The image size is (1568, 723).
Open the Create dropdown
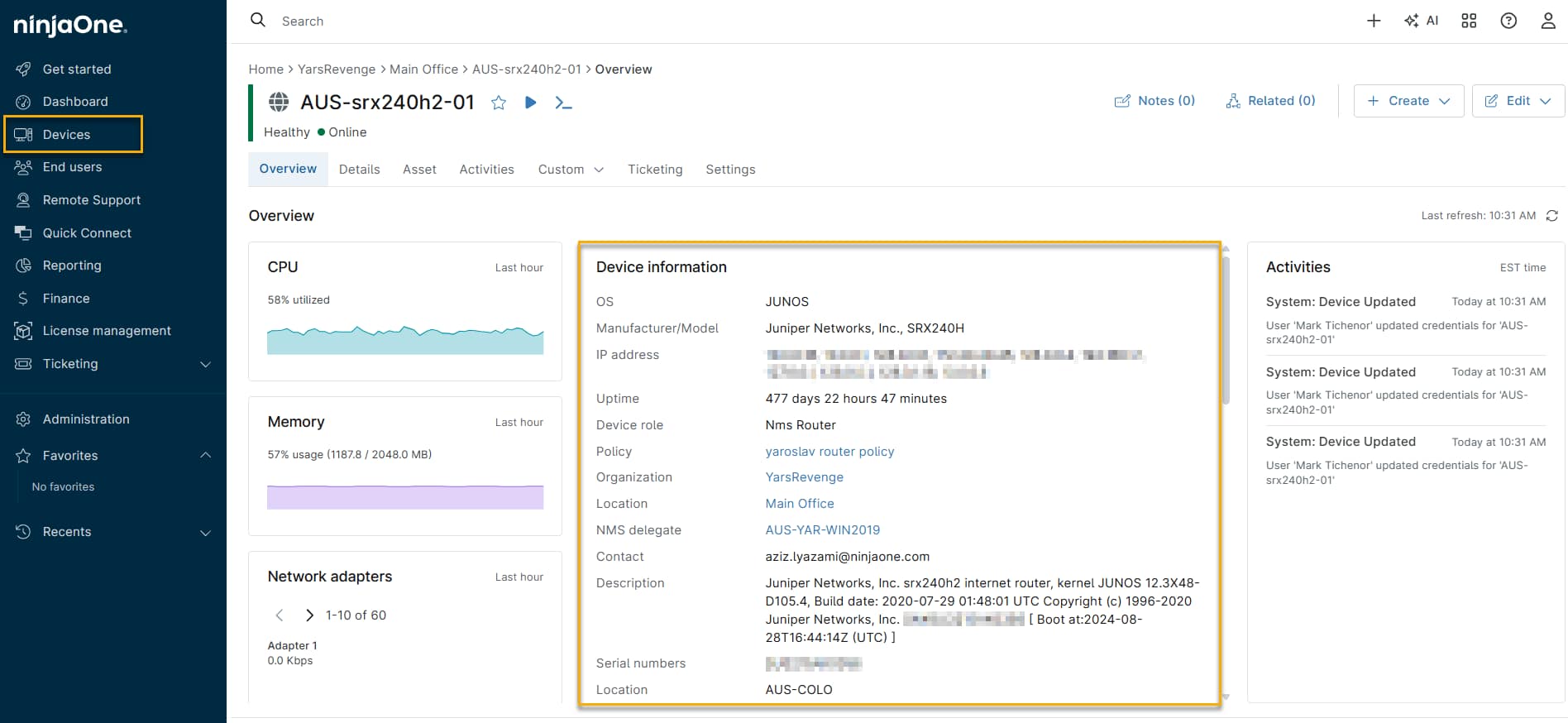point(1408,101)
